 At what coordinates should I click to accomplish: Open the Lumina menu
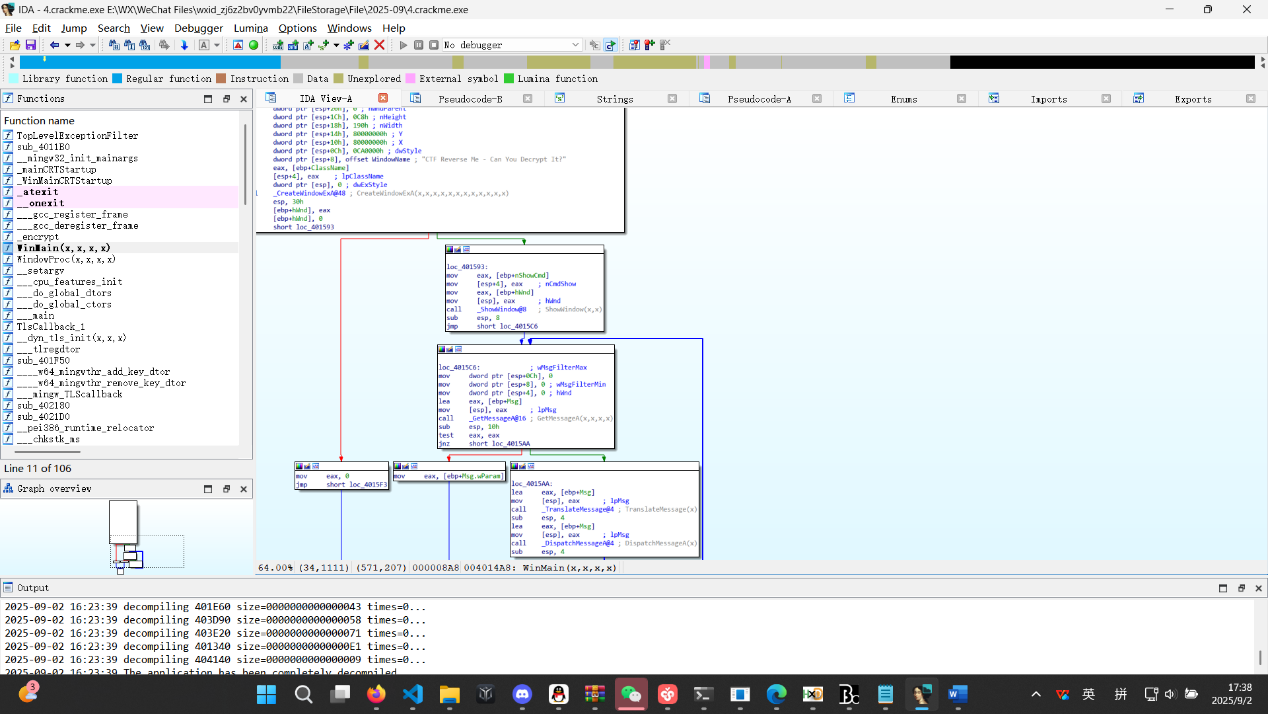[250, 28]
